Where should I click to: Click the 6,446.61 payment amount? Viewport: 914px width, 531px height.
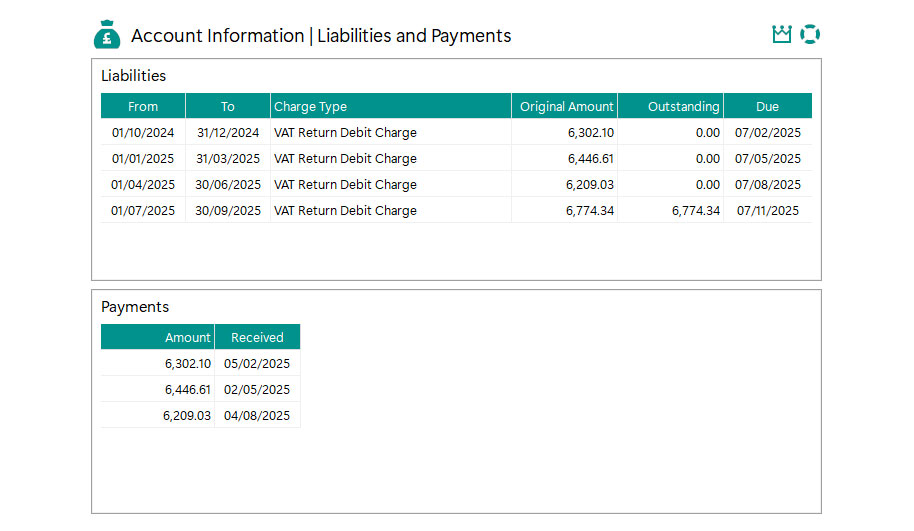[187, 390]
